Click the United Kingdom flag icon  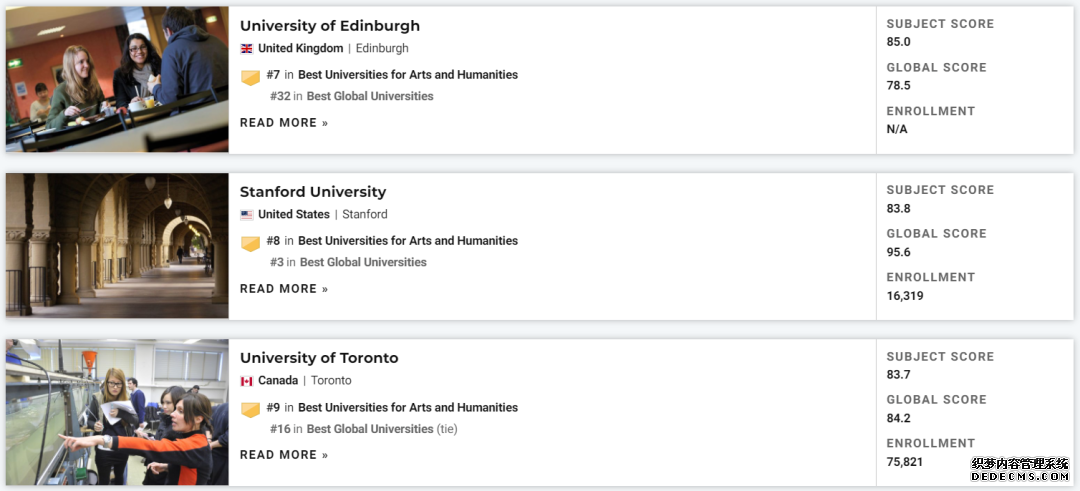pos(247,49)
